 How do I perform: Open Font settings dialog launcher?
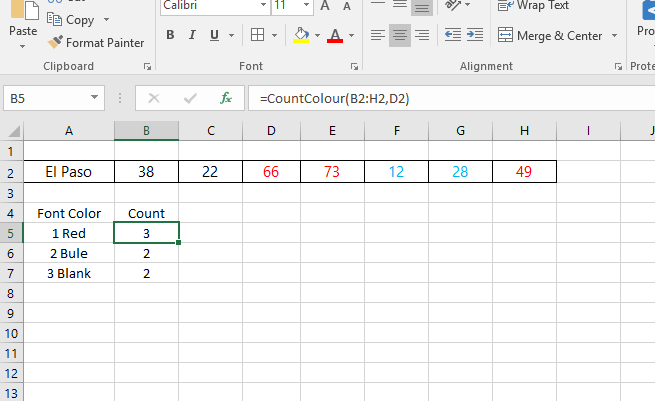click(x=354, y=66)
